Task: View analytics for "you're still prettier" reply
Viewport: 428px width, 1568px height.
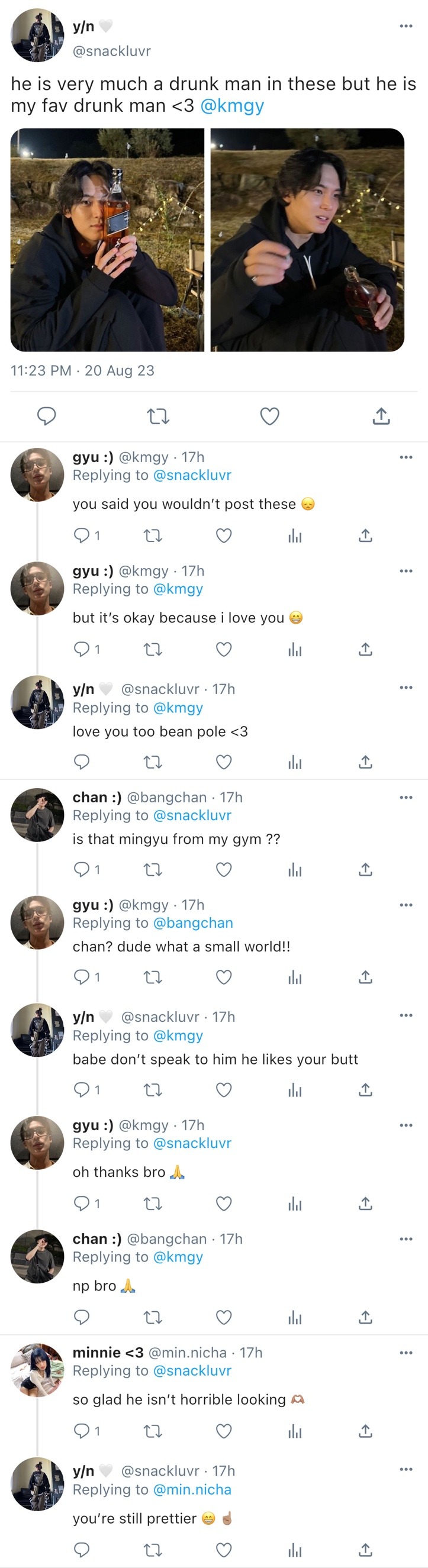Action: [x=295, y=1550]
